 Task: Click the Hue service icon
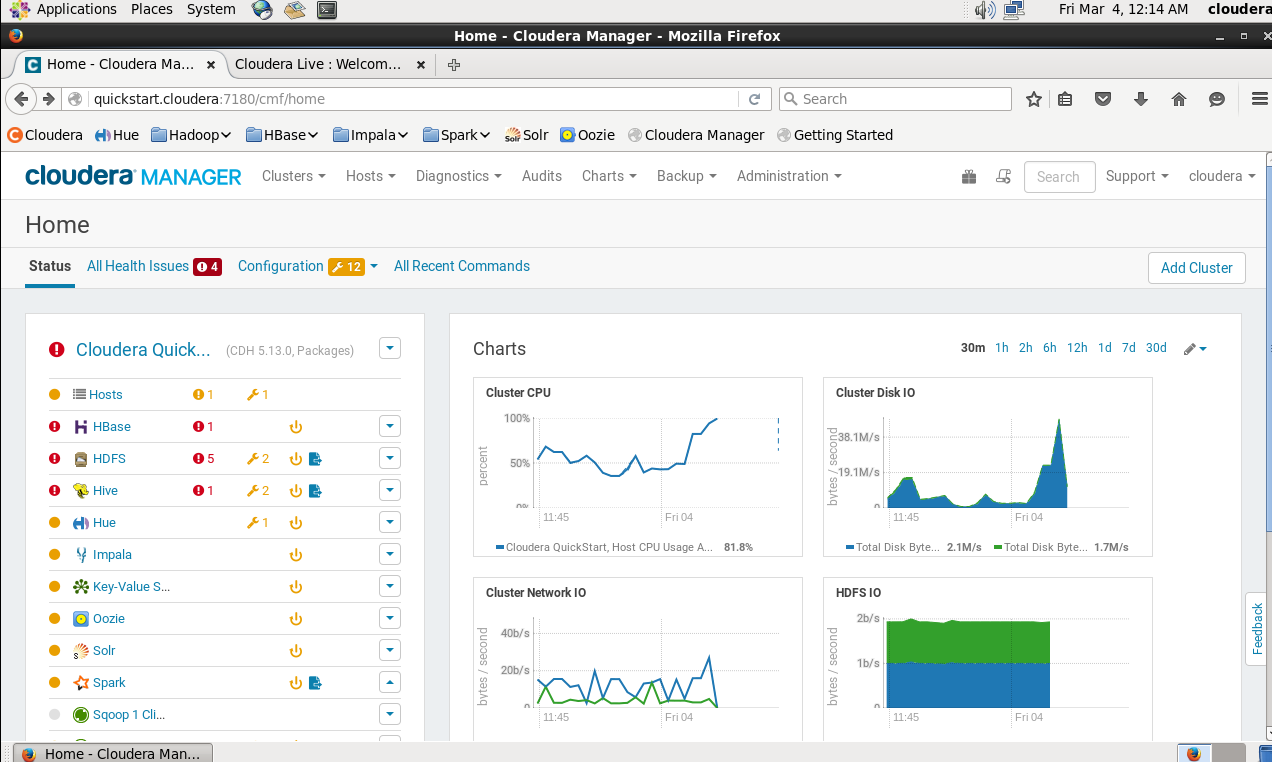(x=81, y=523)
